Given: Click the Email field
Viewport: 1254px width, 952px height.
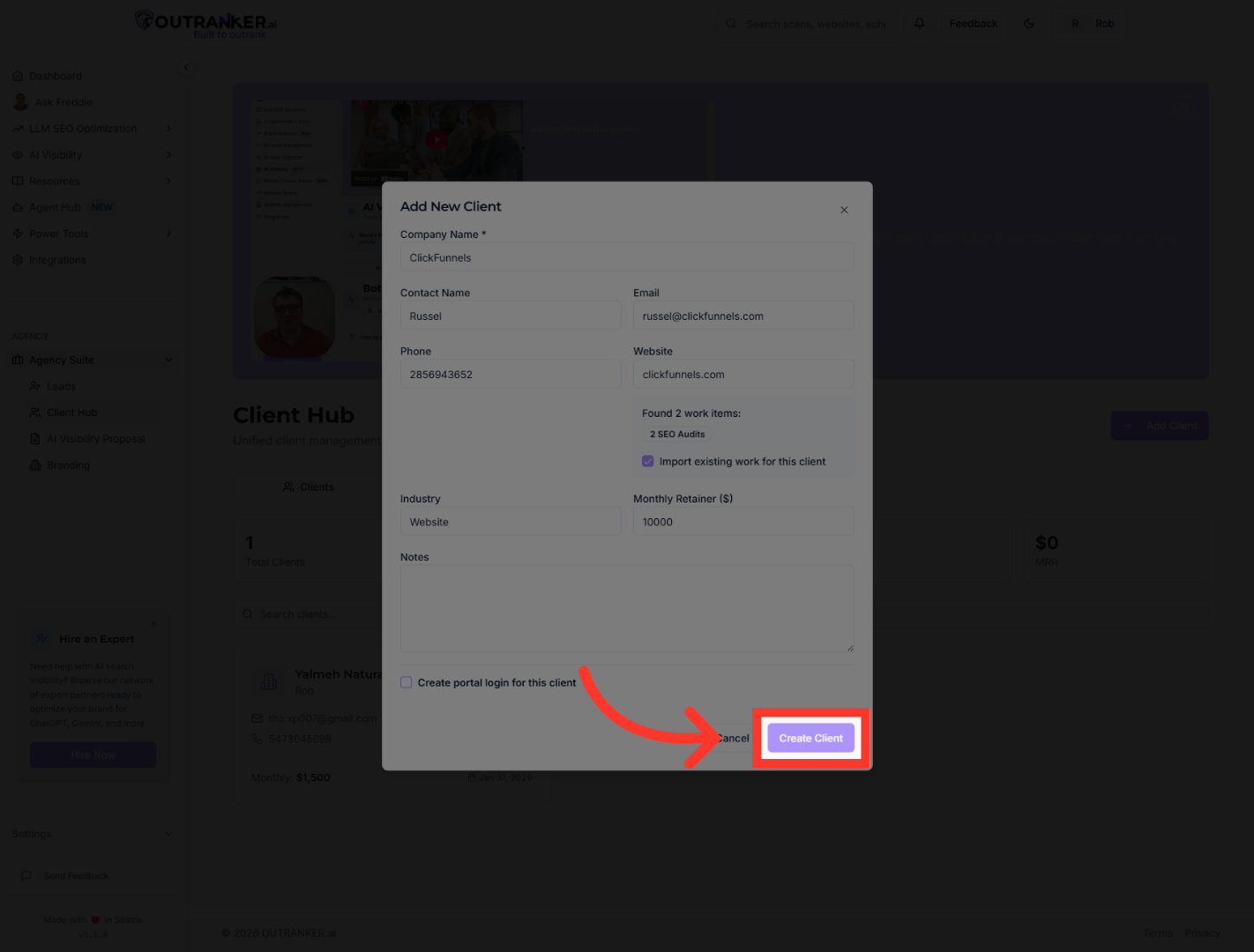Looking at the screenshot, I should coord(743,316).
